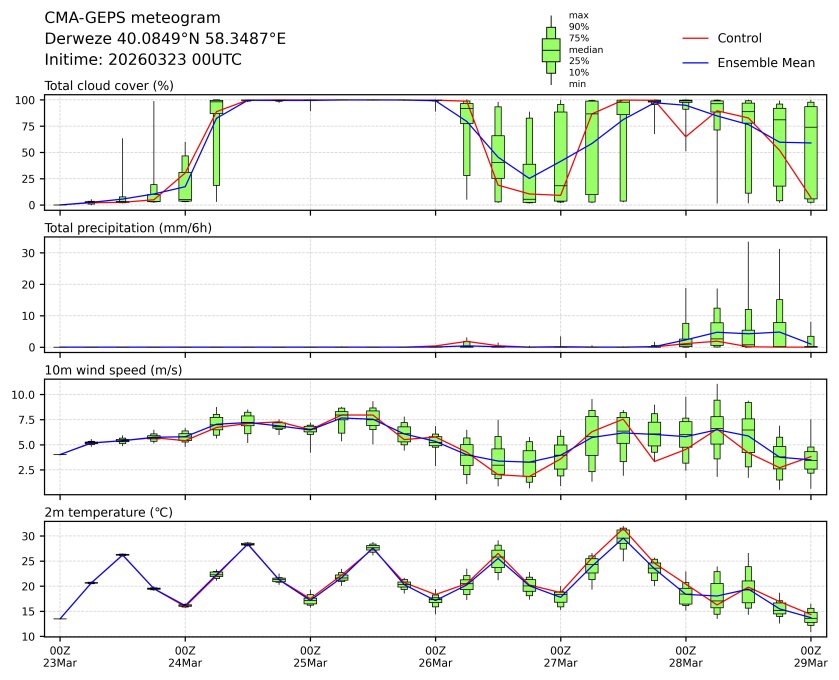Click the blue Ensemble Mean legend line
This screenshot has height=680, width=839.
coord(695,63)
